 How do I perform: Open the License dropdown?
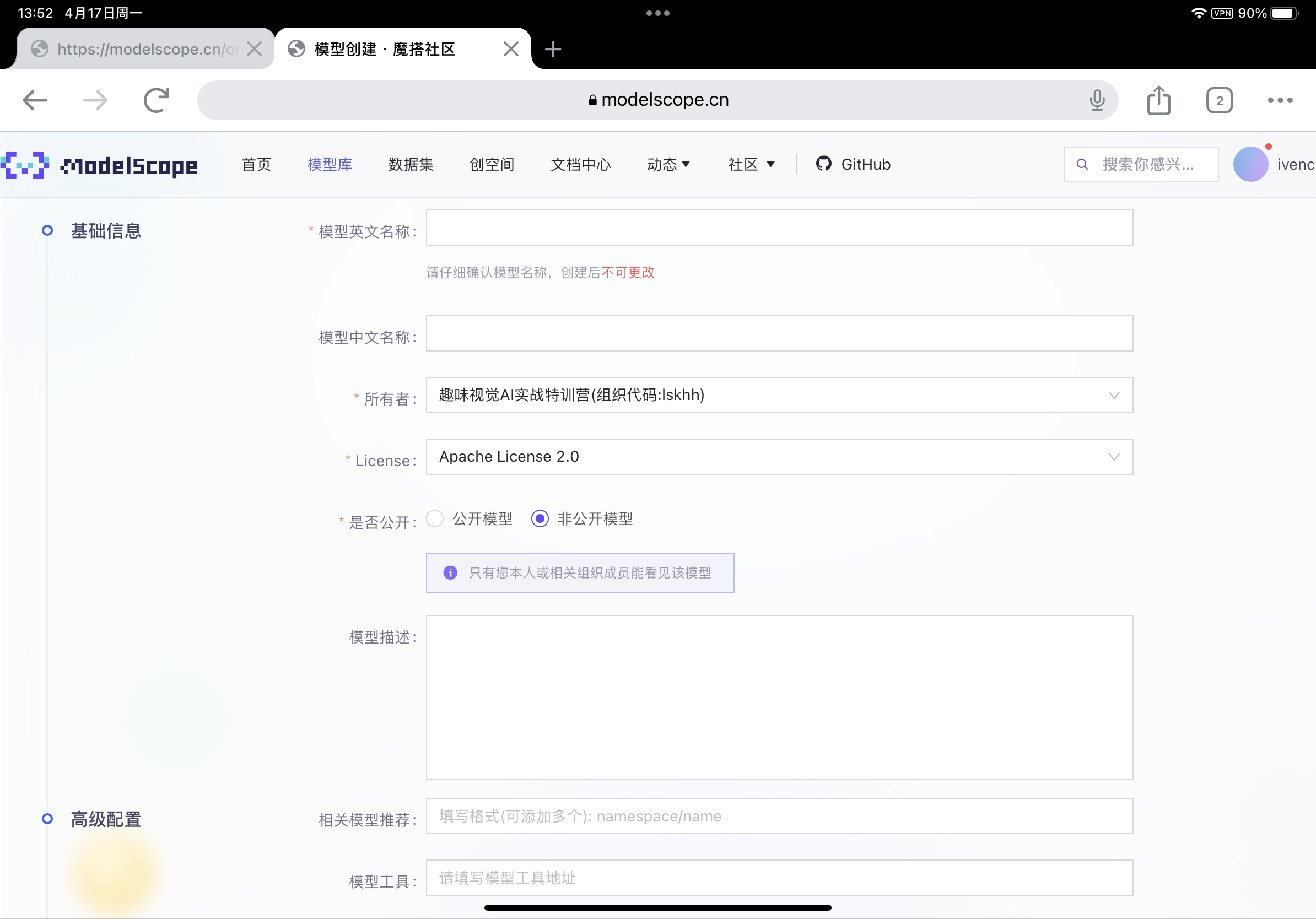778,457
